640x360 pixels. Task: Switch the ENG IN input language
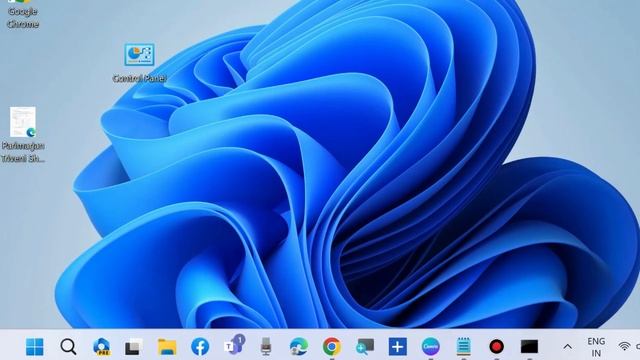(596, 347)
